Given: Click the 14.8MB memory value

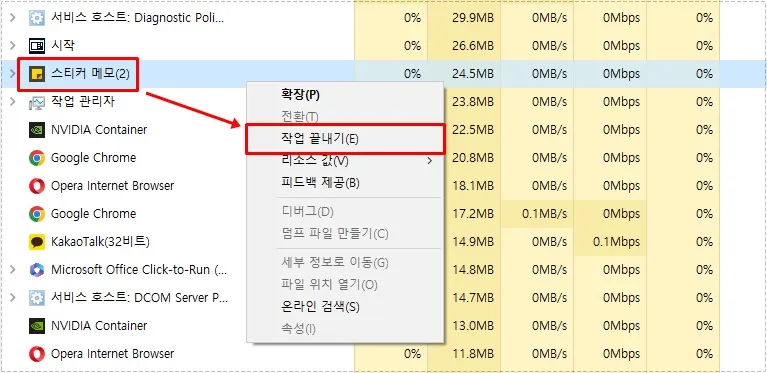Looking at the screenshot, I should [474, 269].
